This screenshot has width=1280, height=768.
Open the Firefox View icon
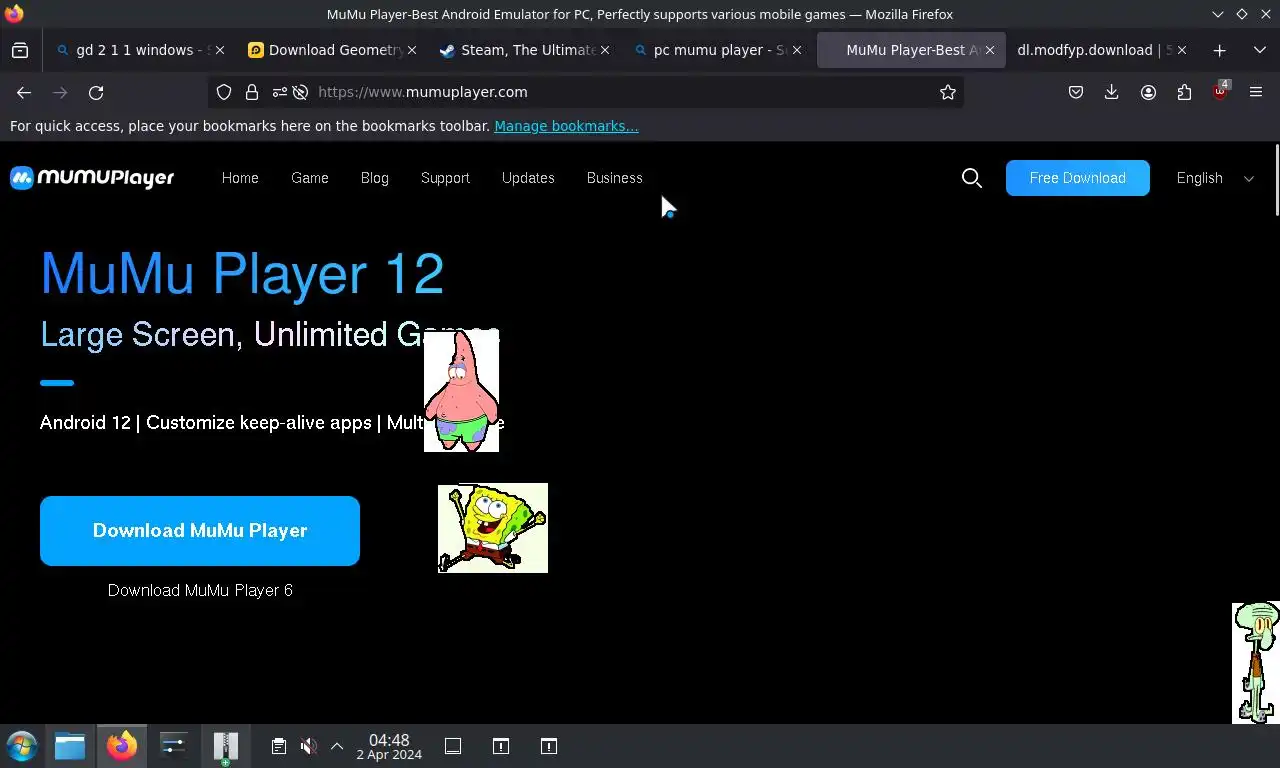pyautogui.click(x=20, y=50)
